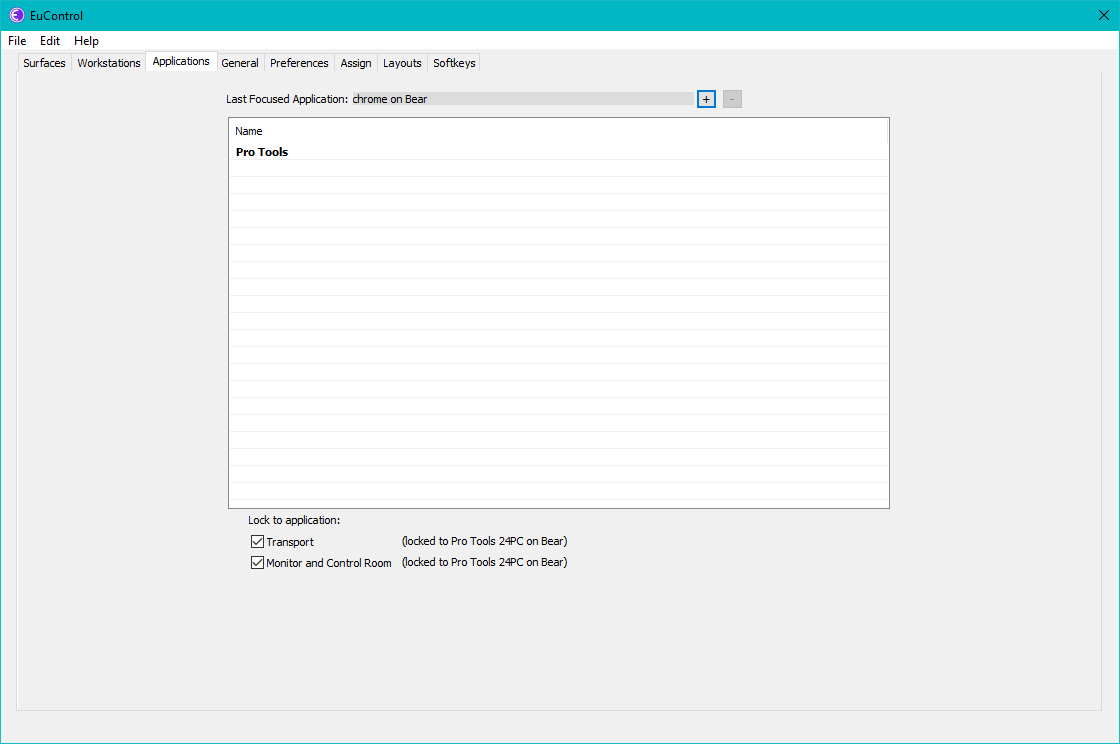View the Layouts tab
The height and width of the screenshot is (744, 1120).
(402, 63)
